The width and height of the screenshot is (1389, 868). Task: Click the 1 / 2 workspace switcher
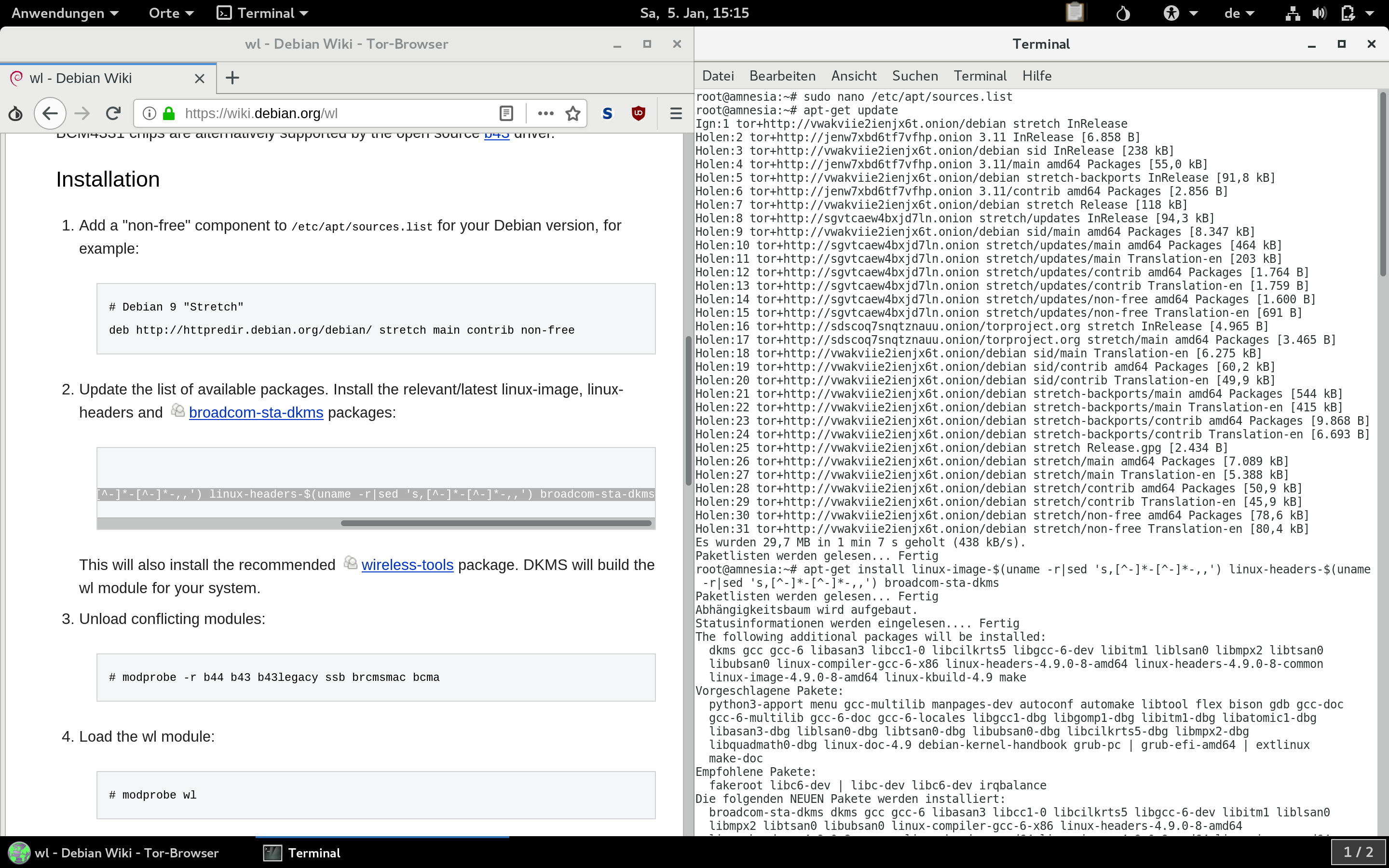click(1358, 853)
